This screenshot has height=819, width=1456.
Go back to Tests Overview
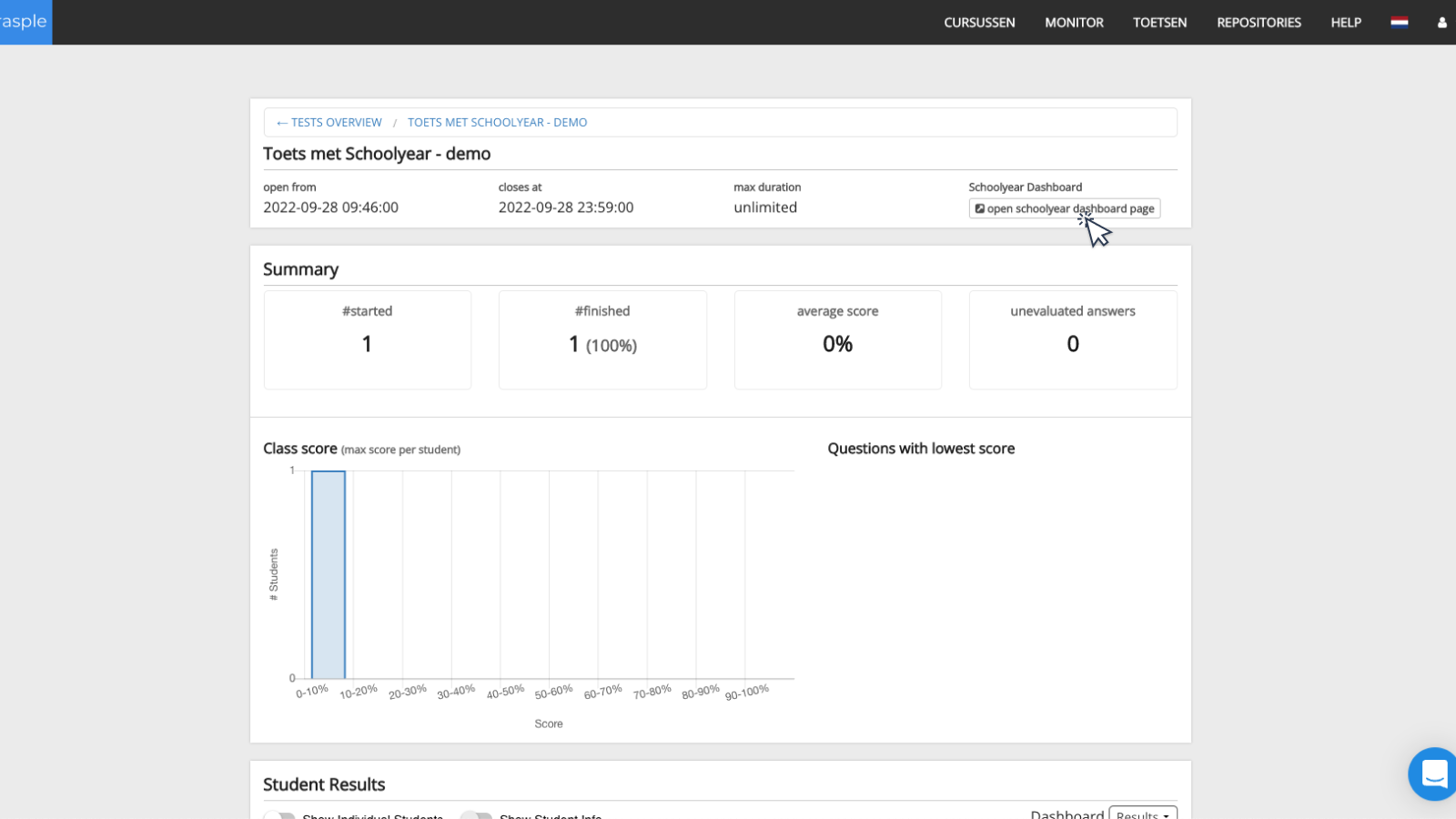(329, 122)
